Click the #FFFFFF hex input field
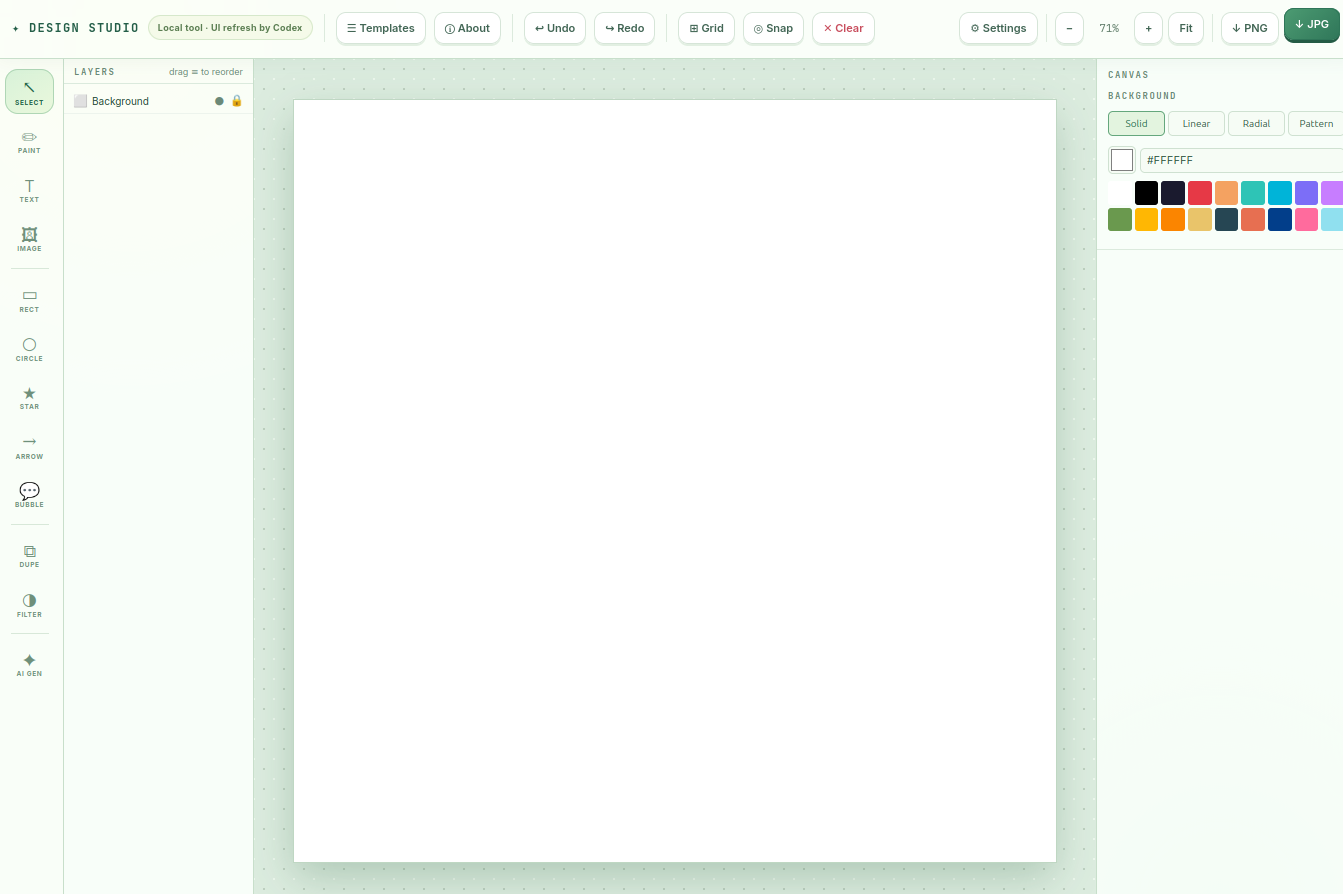Image resolution: width=1343 pixels, height=894 pixels. coord(1241,160)
